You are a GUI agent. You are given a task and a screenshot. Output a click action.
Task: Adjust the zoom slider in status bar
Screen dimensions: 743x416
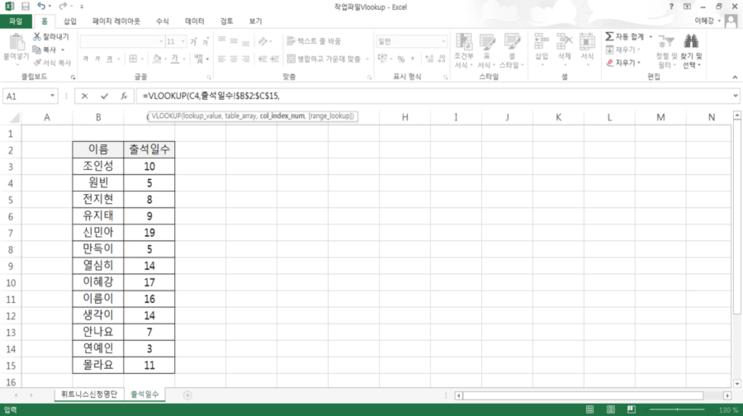[677, 409]
